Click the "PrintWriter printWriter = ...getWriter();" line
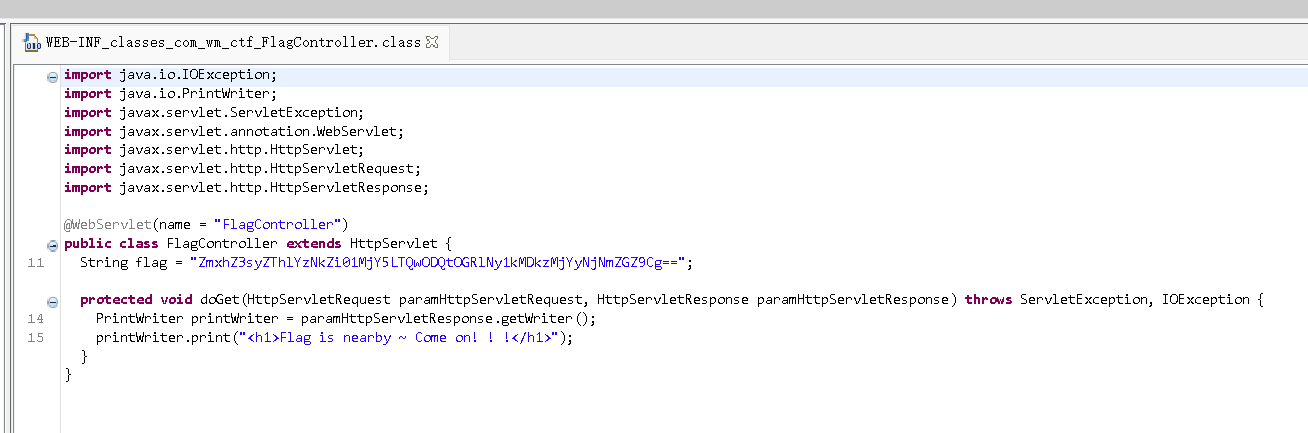 (346, 318)
